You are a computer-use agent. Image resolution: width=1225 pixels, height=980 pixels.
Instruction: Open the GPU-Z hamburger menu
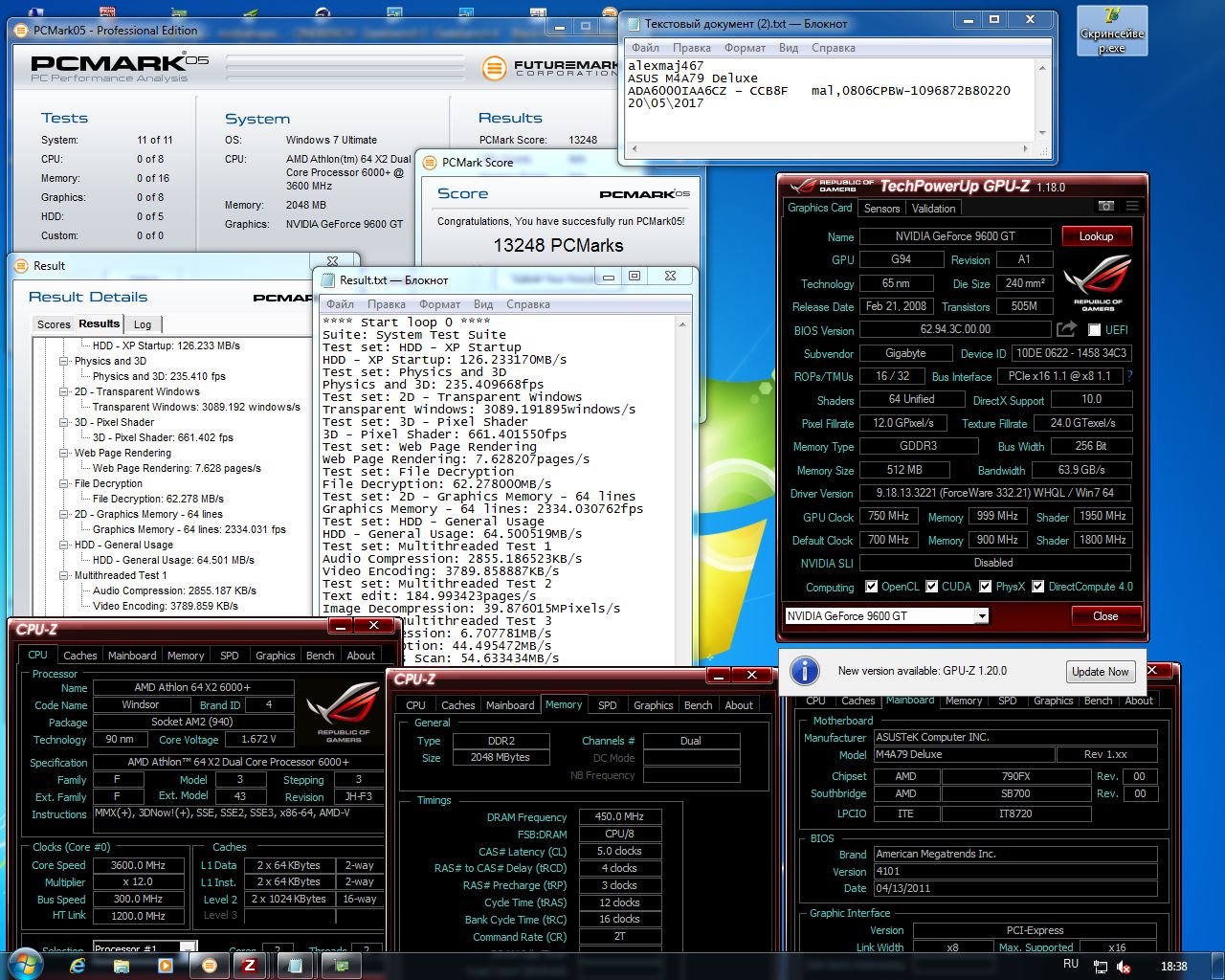(x=1132, y=207)
